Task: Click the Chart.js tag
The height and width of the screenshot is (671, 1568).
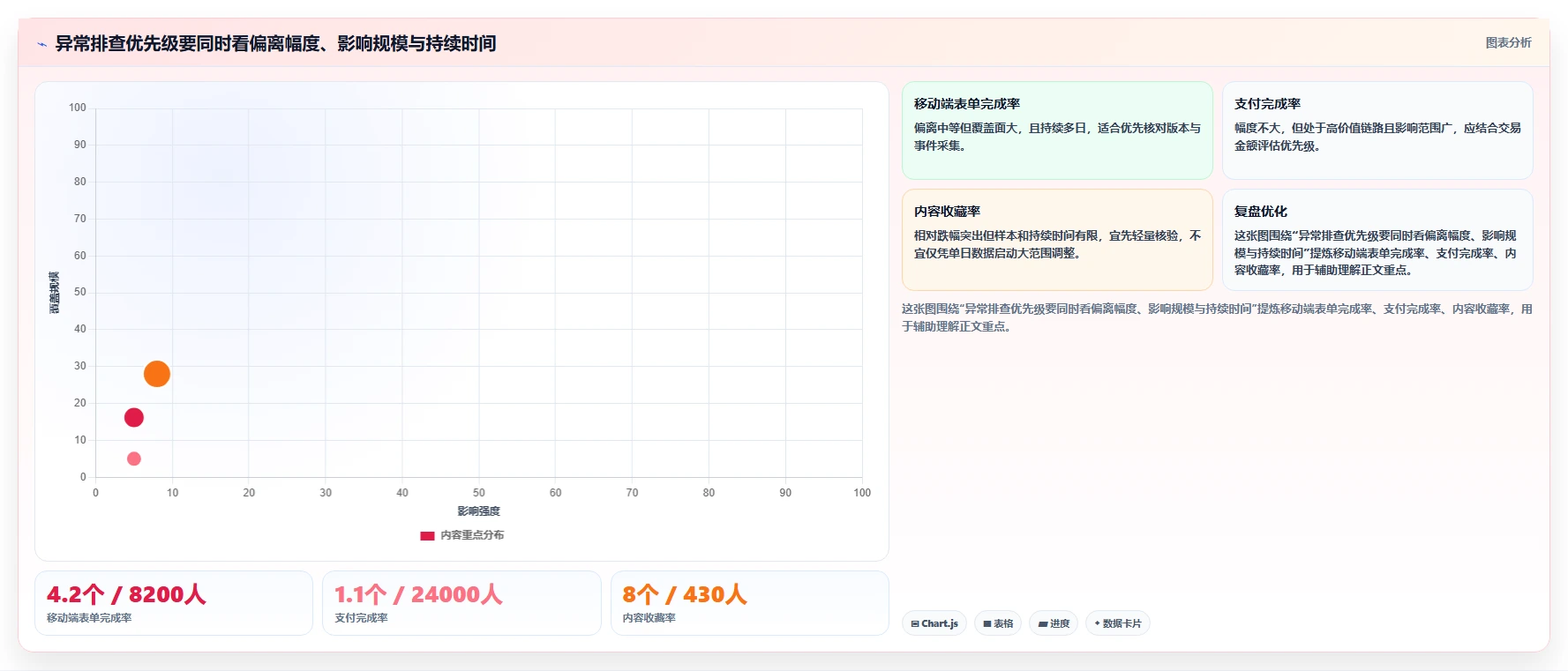Action: point(934,623)
